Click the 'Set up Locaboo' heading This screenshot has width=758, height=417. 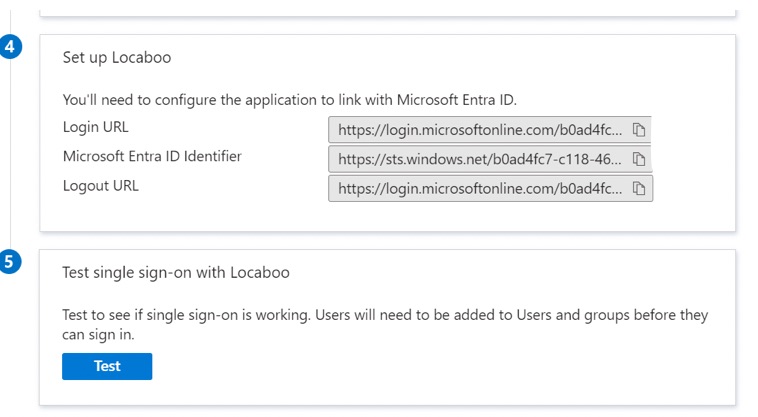[x=117, y=58]
